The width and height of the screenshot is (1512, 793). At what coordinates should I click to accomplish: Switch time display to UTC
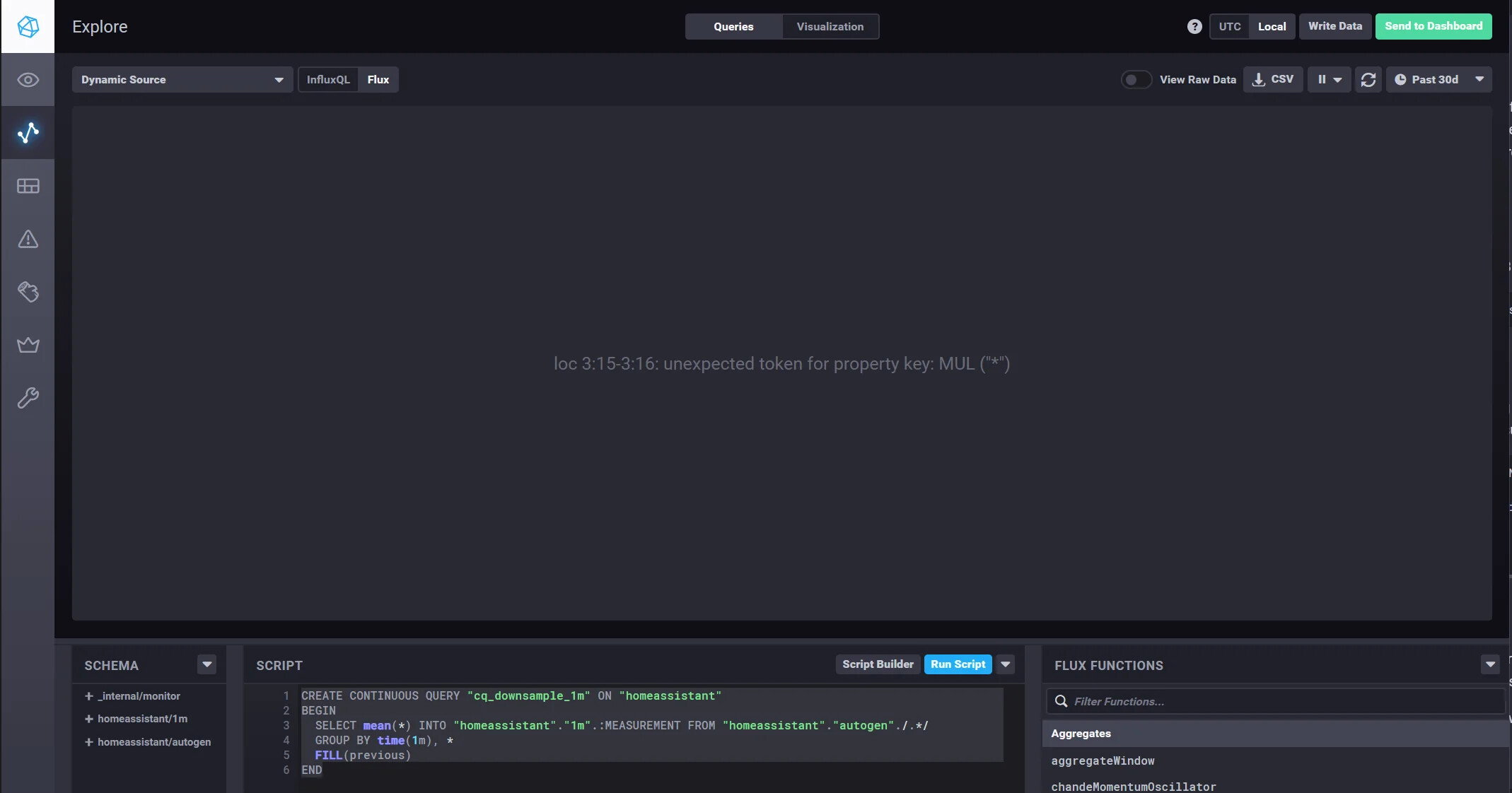(1231, 26)
